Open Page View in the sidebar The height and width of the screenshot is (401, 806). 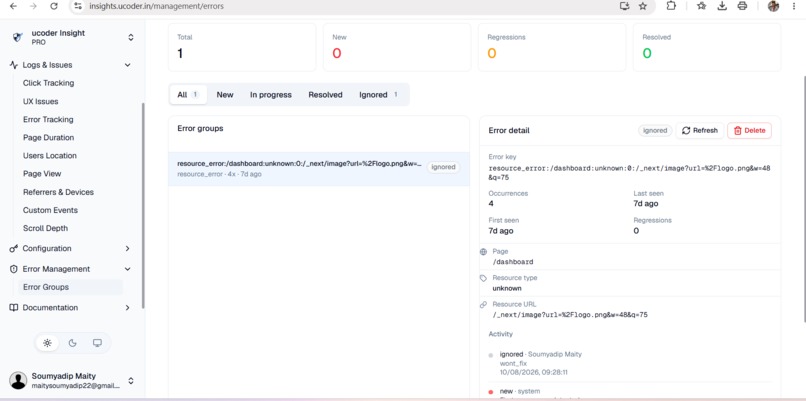click(42, 174)
